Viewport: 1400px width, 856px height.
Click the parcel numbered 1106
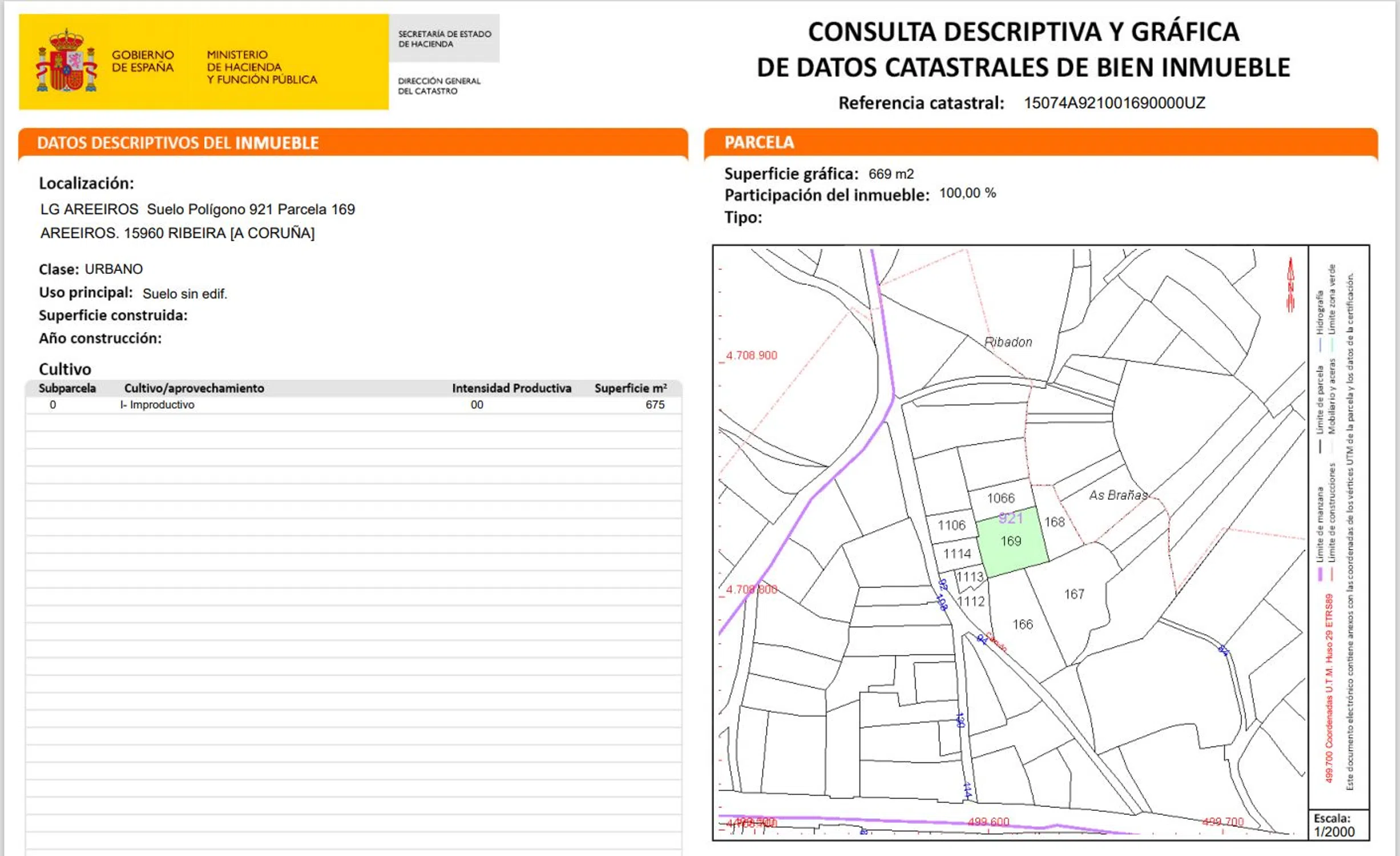coord(951,525)
